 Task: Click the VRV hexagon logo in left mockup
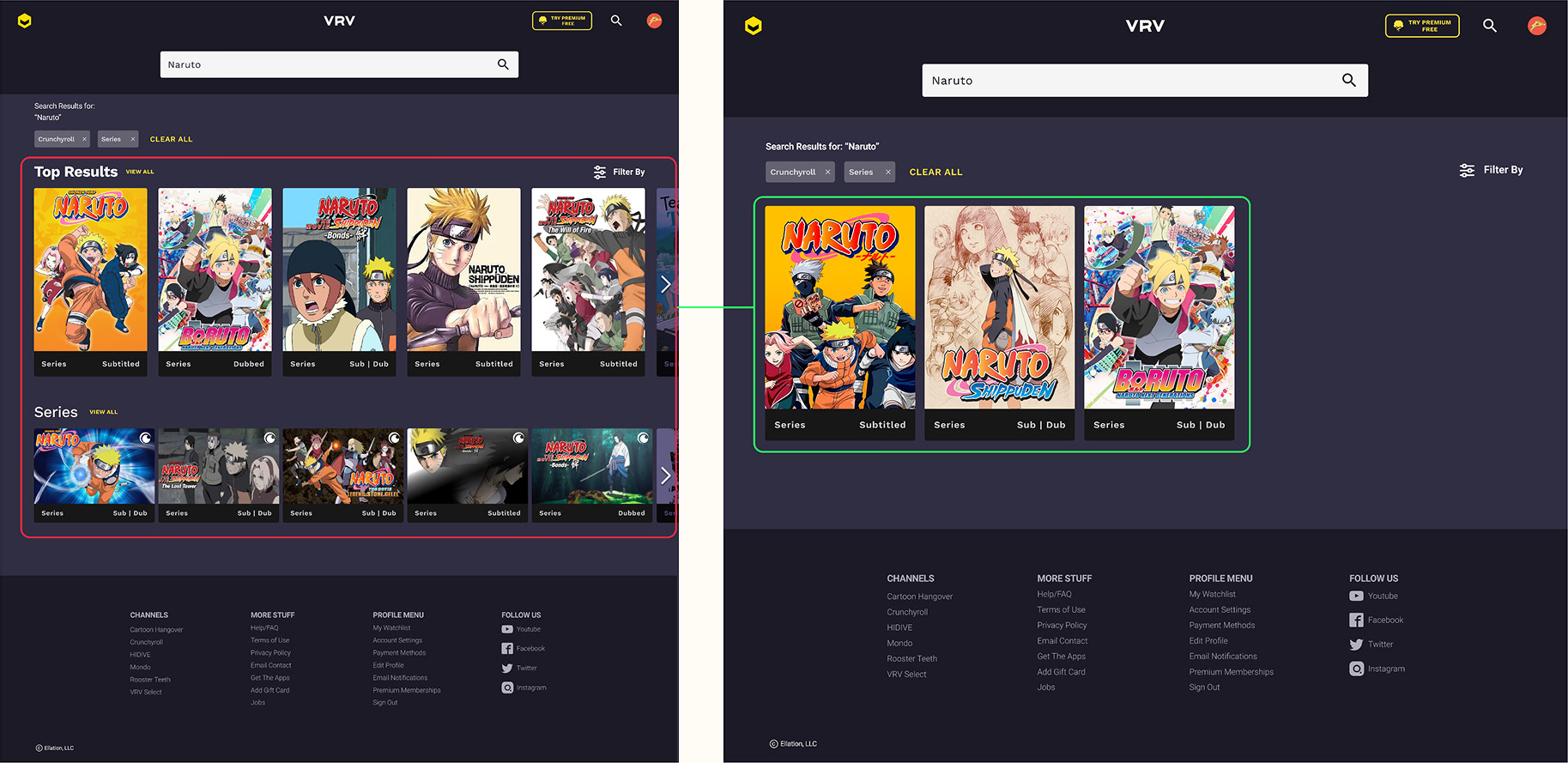pyautogui.click(x=25, y=21)
